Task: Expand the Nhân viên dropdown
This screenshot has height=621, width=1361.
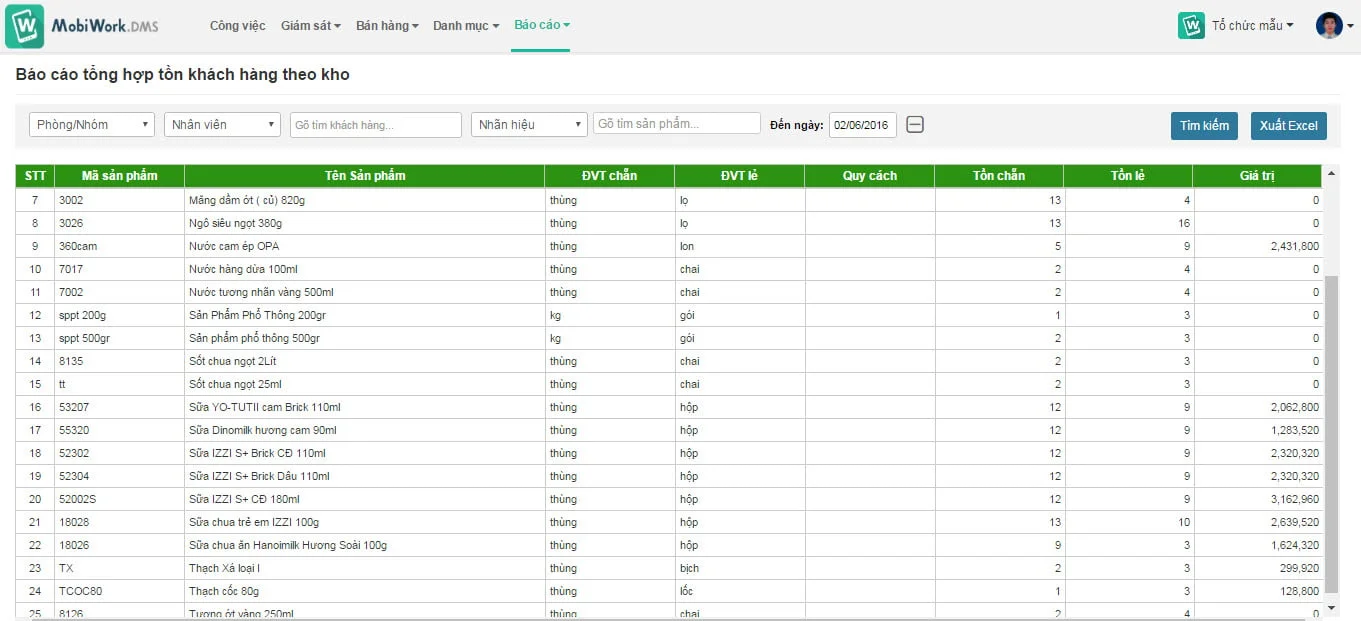Action: (x=222, y=125)
